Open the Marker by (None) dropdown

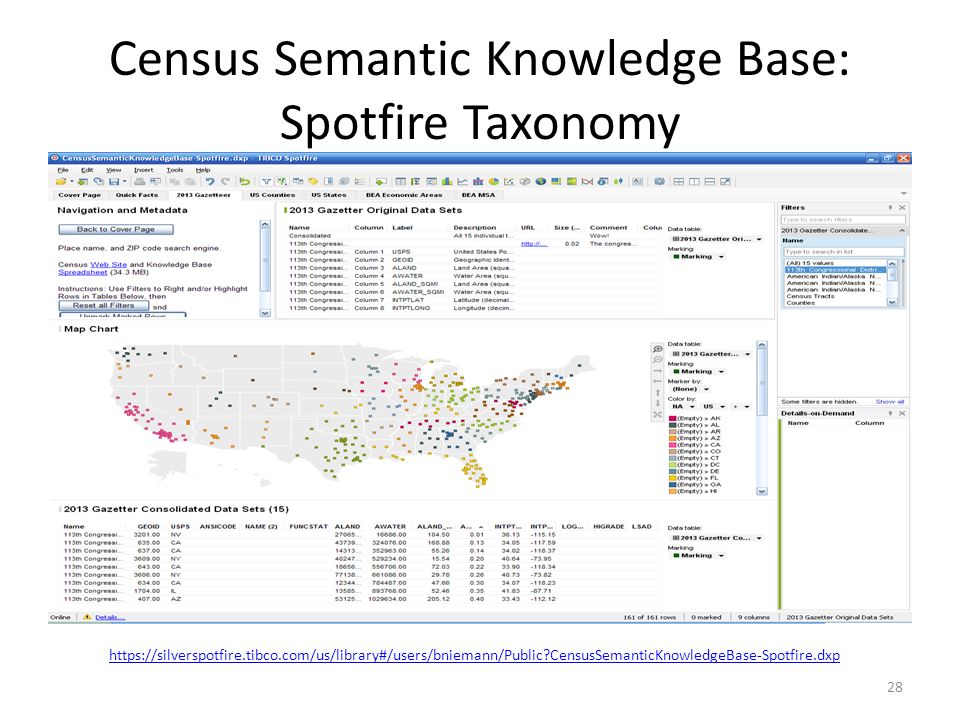(690, 389)
